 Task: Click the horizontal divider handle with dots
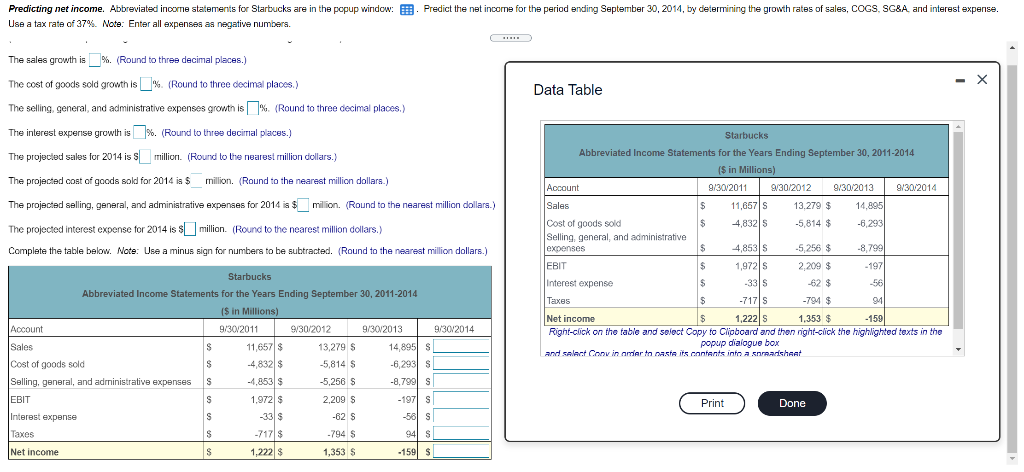click(x=511, y=38)
